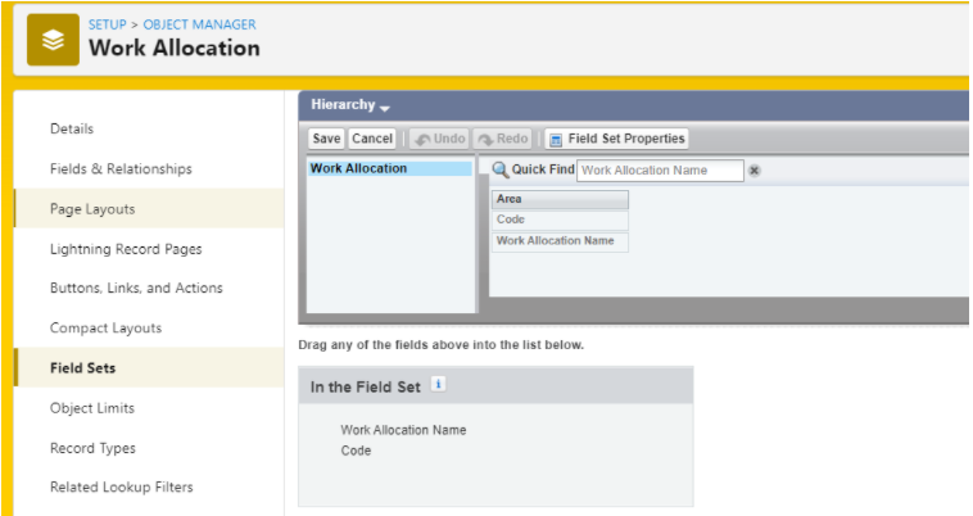Click the Quick Find magnifier icon
The height and width of the screenshot is (516, 973).
tap(501, 170)
